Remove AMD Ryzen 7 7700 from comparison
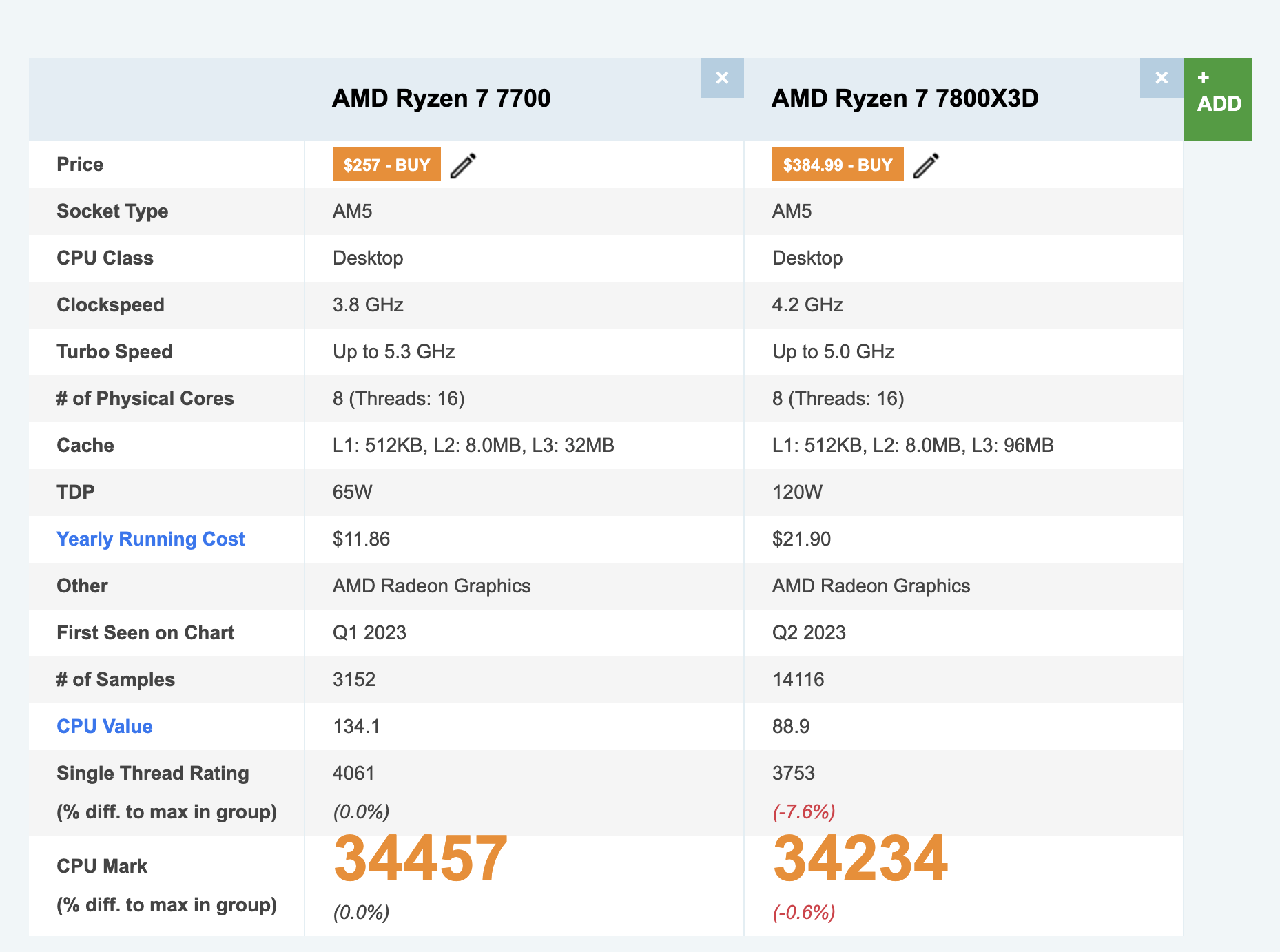This screenshot has height=952, width=1280. tap(722, 78)
